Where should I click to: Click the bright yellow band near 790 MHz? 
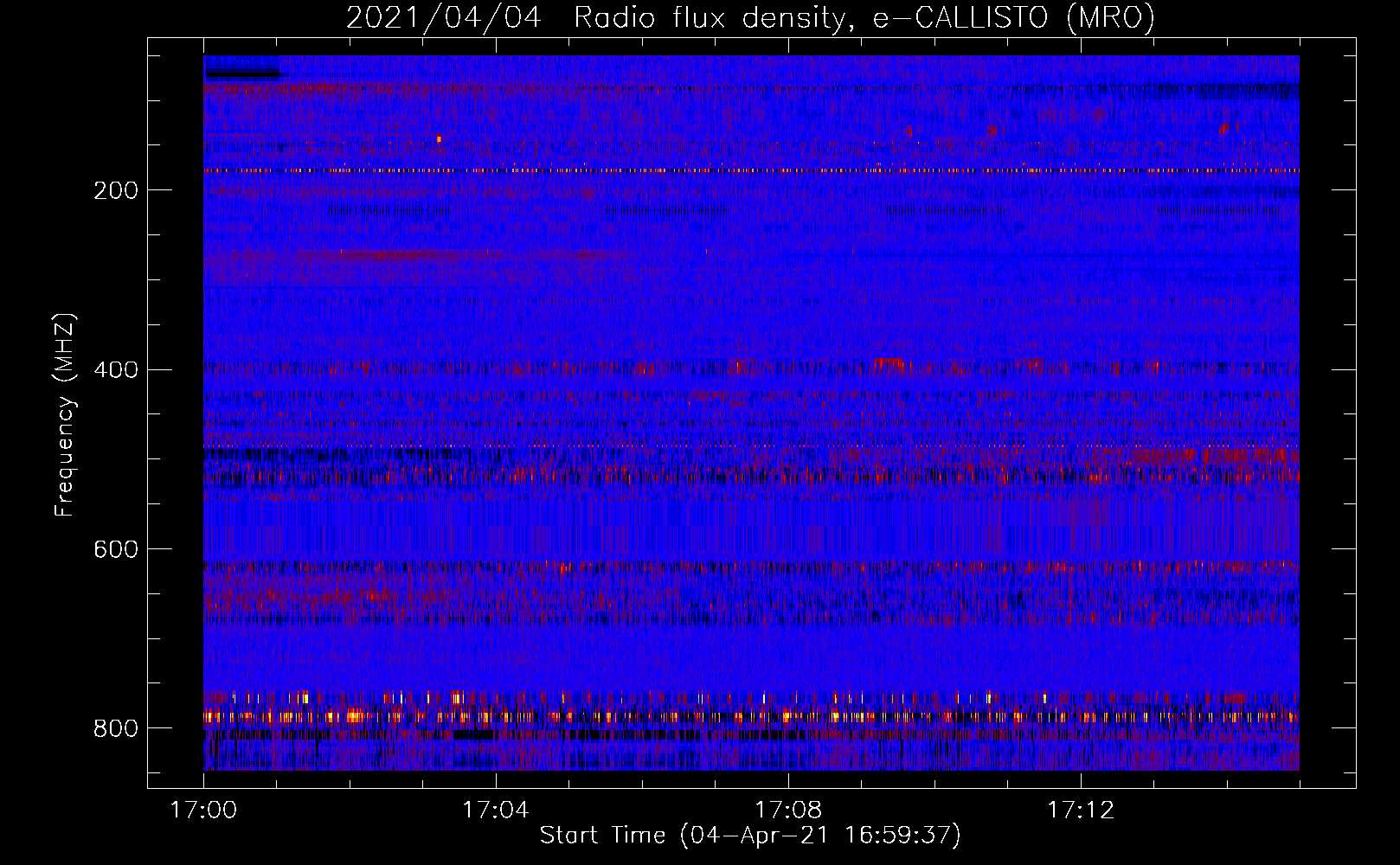pos(751,716)
